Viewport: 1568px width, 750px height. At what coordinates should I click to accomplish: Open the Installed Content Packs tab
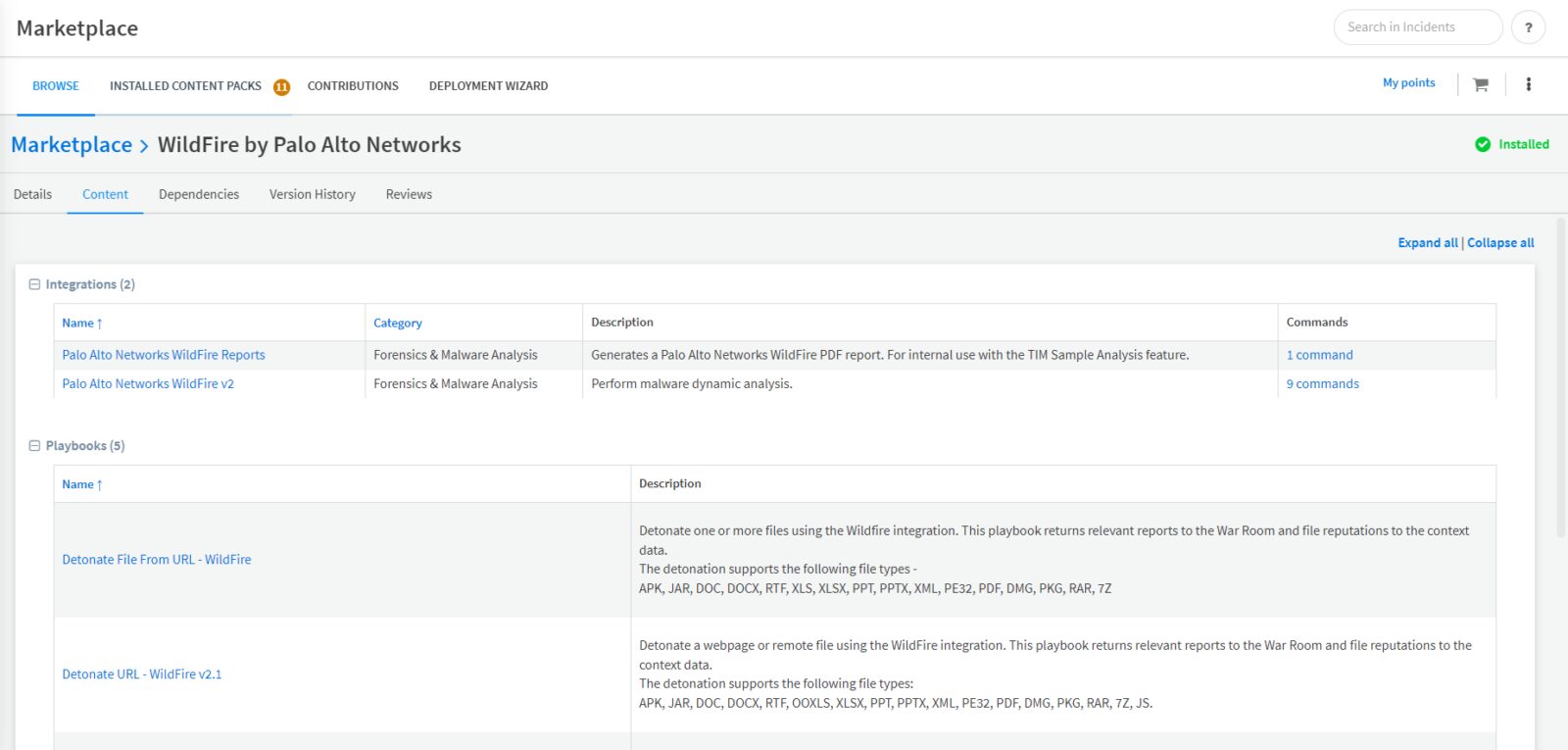point(185,86)
